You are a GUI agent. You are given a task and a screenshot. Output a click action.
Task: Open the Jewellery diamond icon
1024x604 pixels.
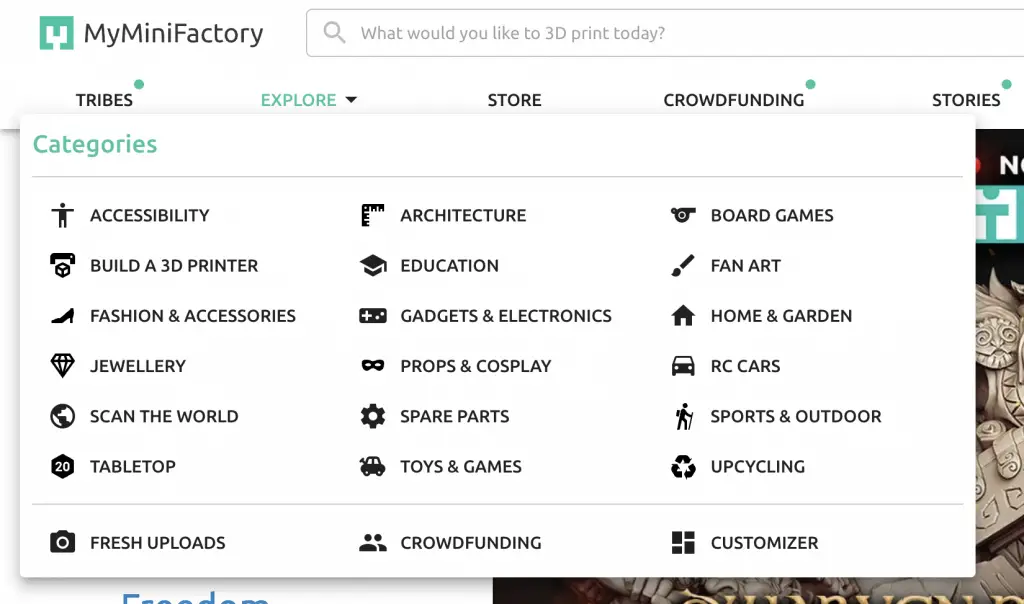pos(63,366)
